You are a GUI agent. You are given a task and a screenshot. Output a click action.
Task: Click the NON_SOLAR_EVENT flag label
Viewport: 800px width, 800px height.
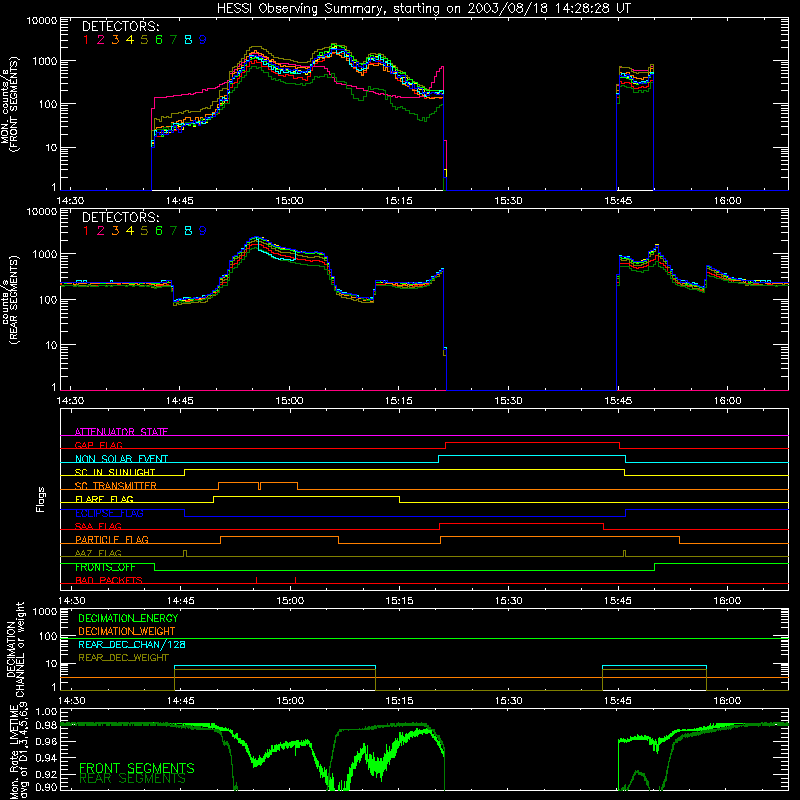point(121,459)
